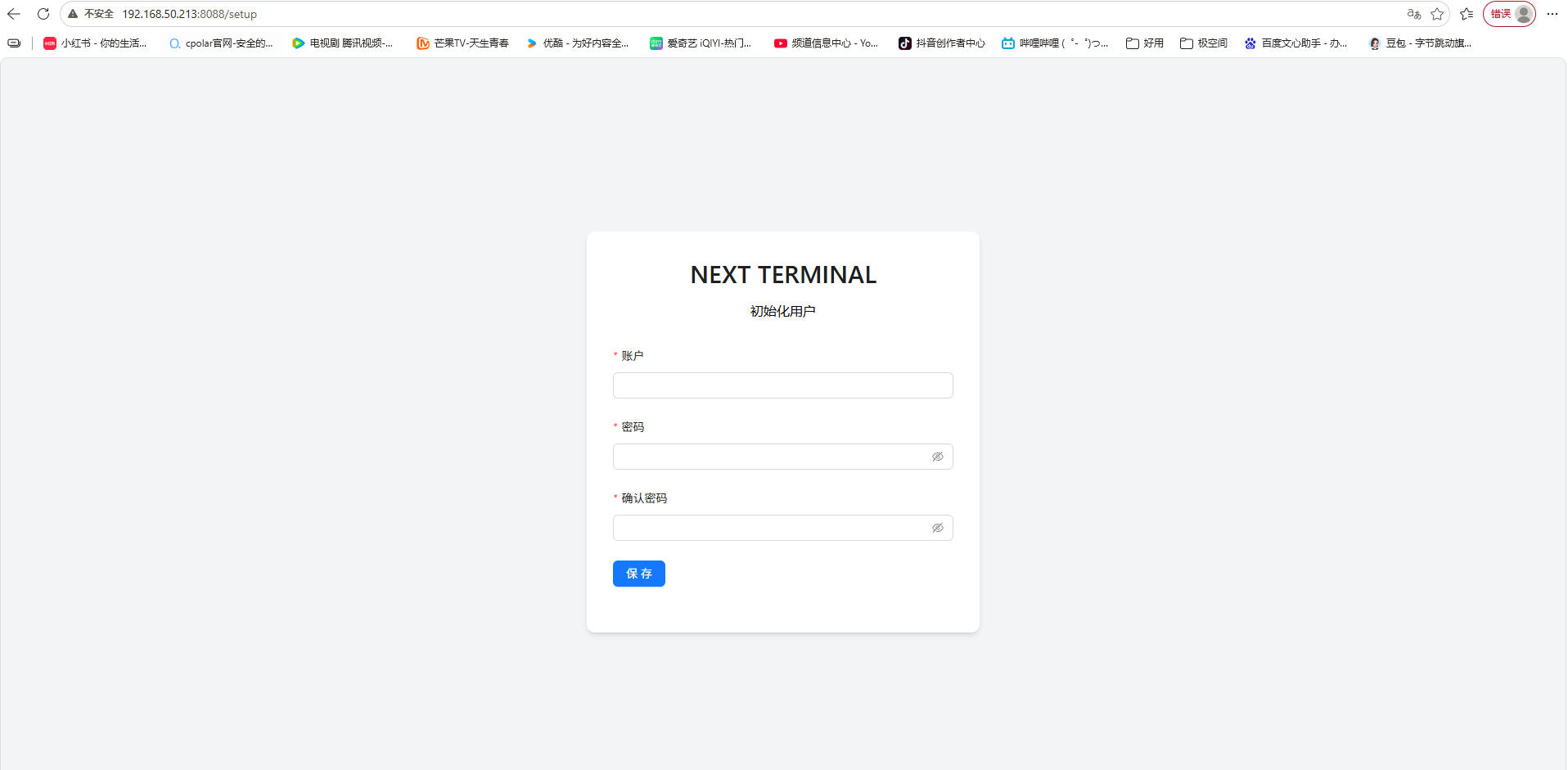
Task: Click the translate icon in address bar
Action: pyautogui.click(x=1413, y=14)
